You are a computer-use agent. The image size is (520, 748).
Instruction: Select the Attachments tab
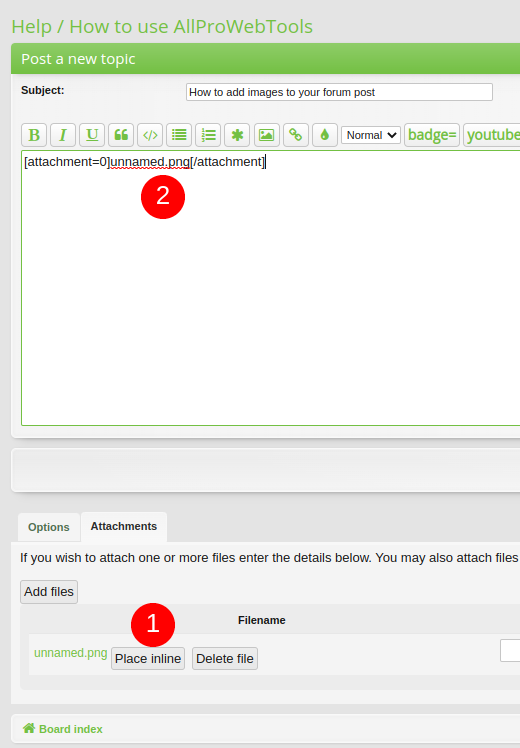click(124, 526)
